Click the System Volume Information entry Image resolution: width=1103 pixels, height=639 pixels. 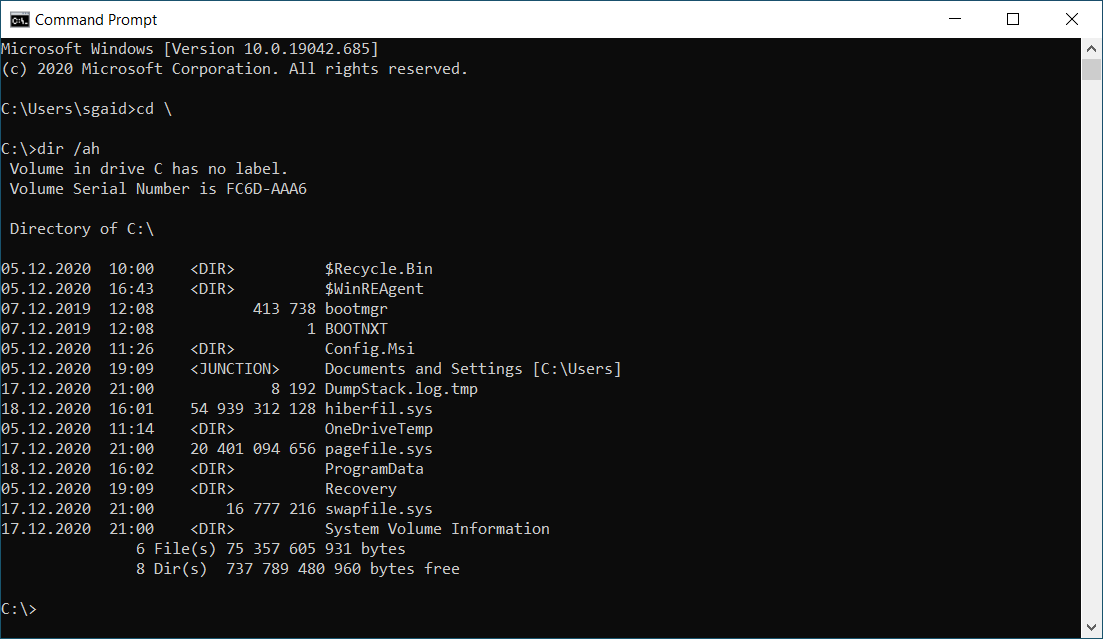(437, 529)
